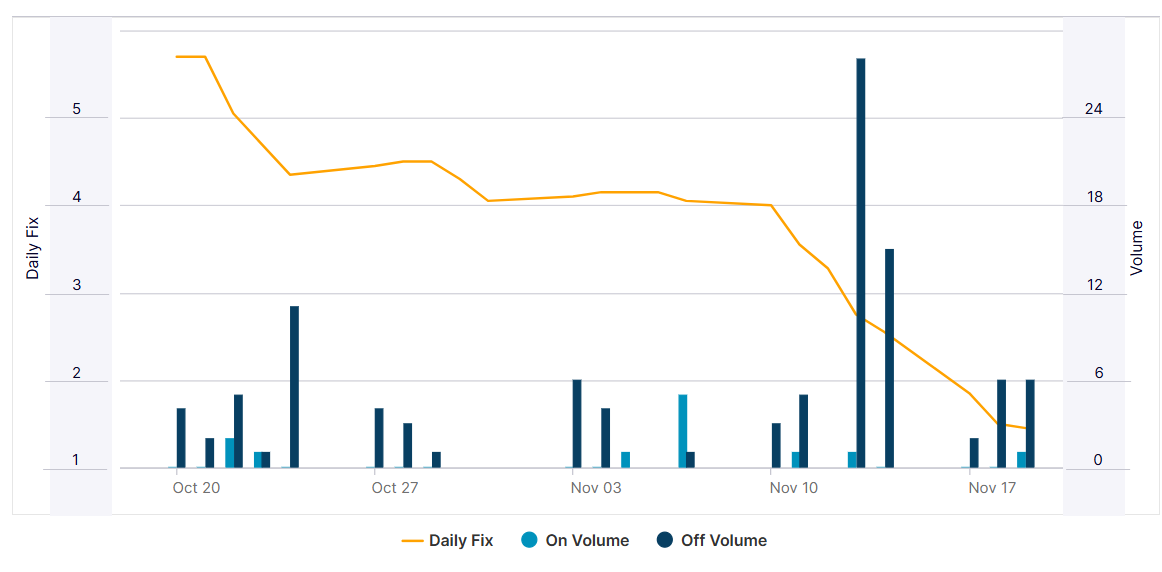Viewport: 1162px width, 572px height.
Task: Click the Nov 10 date label
Action: pos(794,488)
